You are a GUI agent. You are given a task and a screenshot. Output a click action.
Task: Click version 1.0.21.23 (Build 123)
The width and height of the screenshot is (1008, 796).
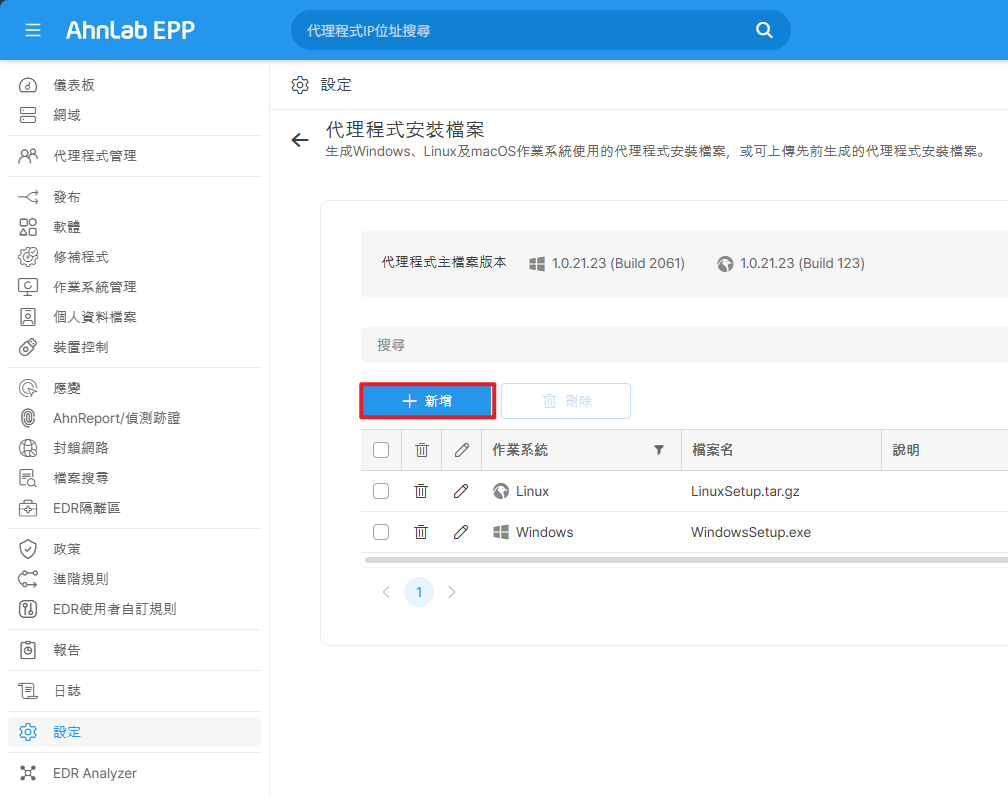click(x=802, y=264)
